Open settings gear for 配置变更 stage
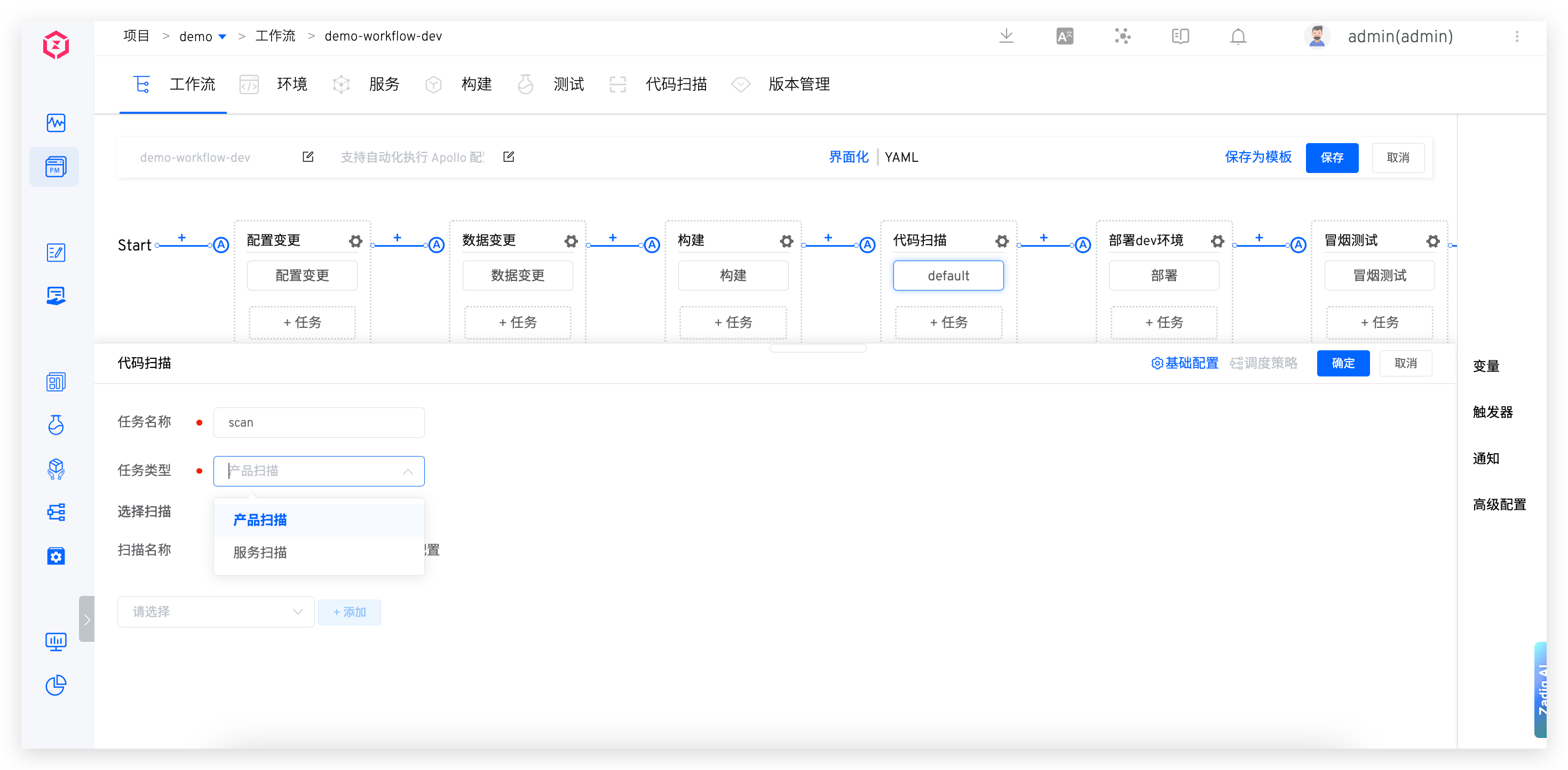The width and height of the screenshot is (1568, 770). pos(355,241)
